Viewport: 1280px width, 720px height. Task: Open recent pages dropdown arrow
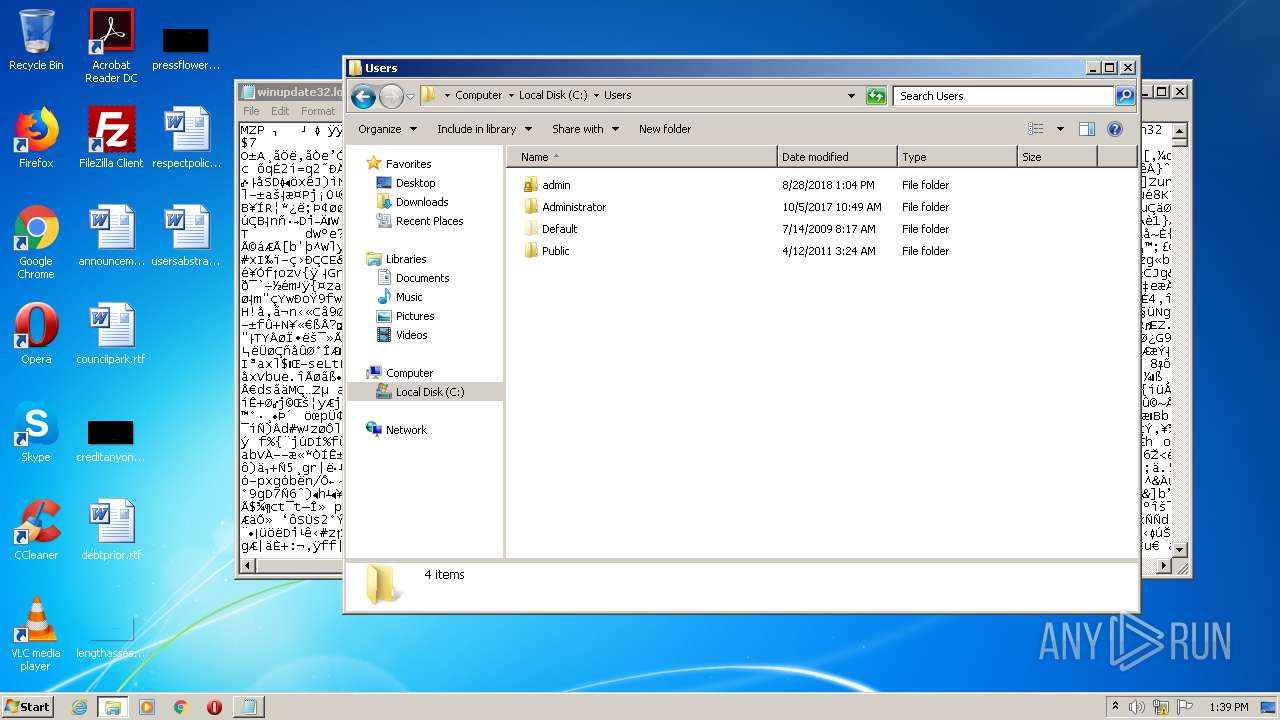tap(410, 97)
